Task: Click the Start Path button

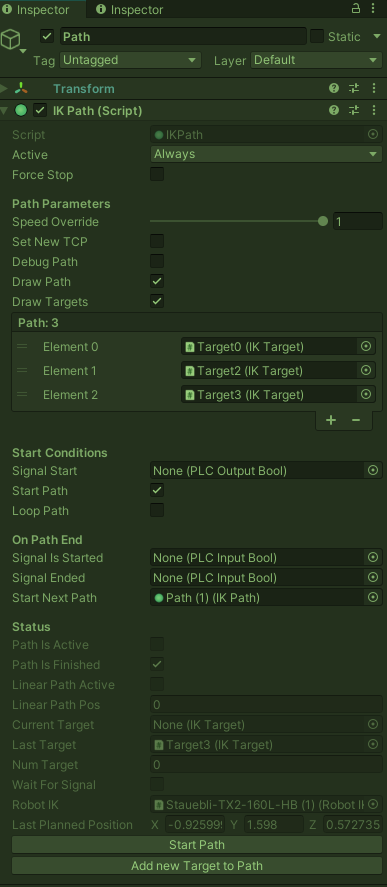Action: click(x=197, y=845)
